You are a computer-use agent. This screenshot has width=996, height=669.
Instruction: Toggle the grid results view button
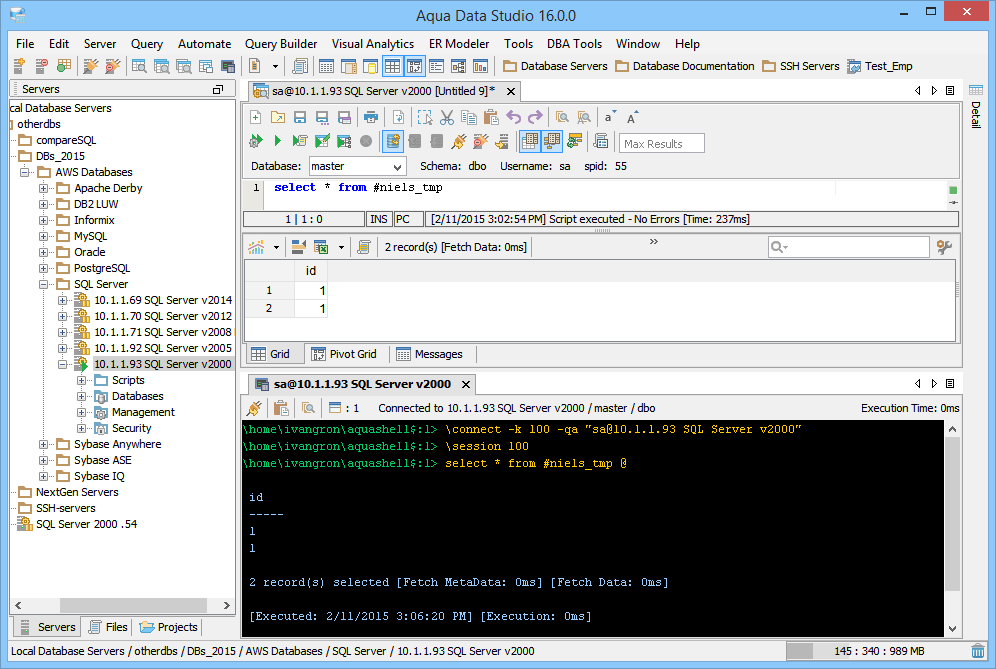coord(530,141)
